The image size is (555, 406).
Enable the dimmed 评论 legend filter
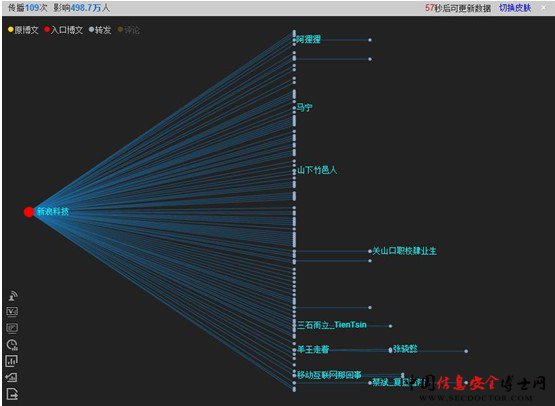pos(129,30)
